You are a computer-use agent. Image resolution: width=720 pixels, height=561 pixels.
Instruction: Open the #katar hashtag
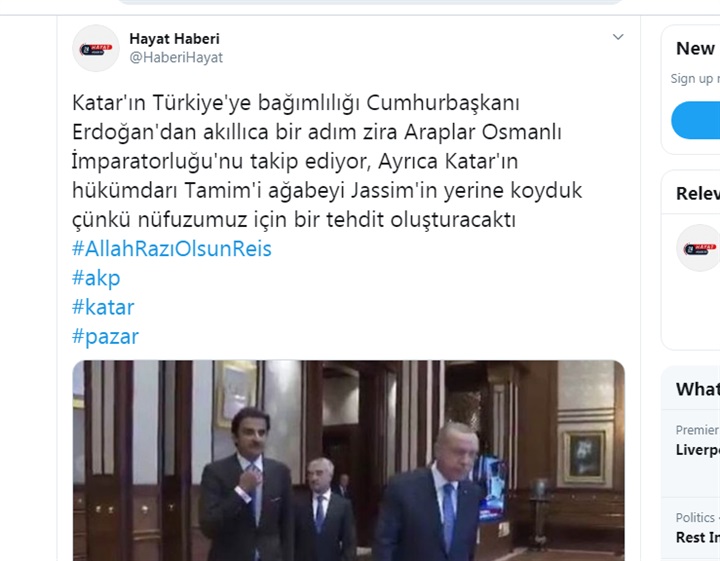pos(103,307)
